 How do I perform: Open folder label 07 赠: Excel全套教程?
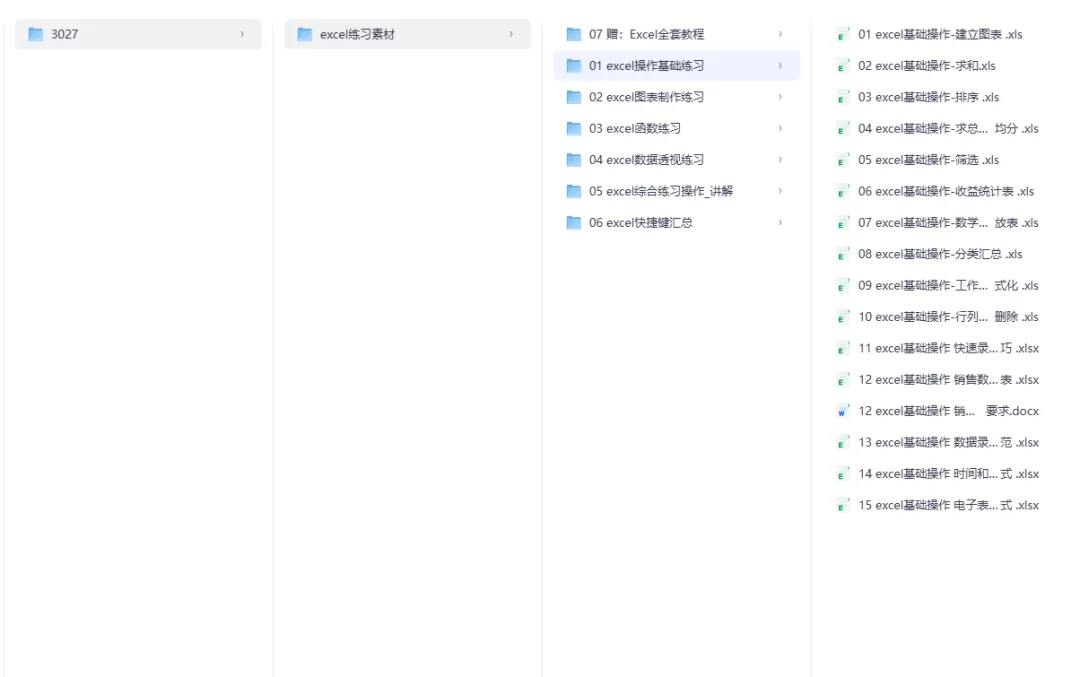(647, 34)
